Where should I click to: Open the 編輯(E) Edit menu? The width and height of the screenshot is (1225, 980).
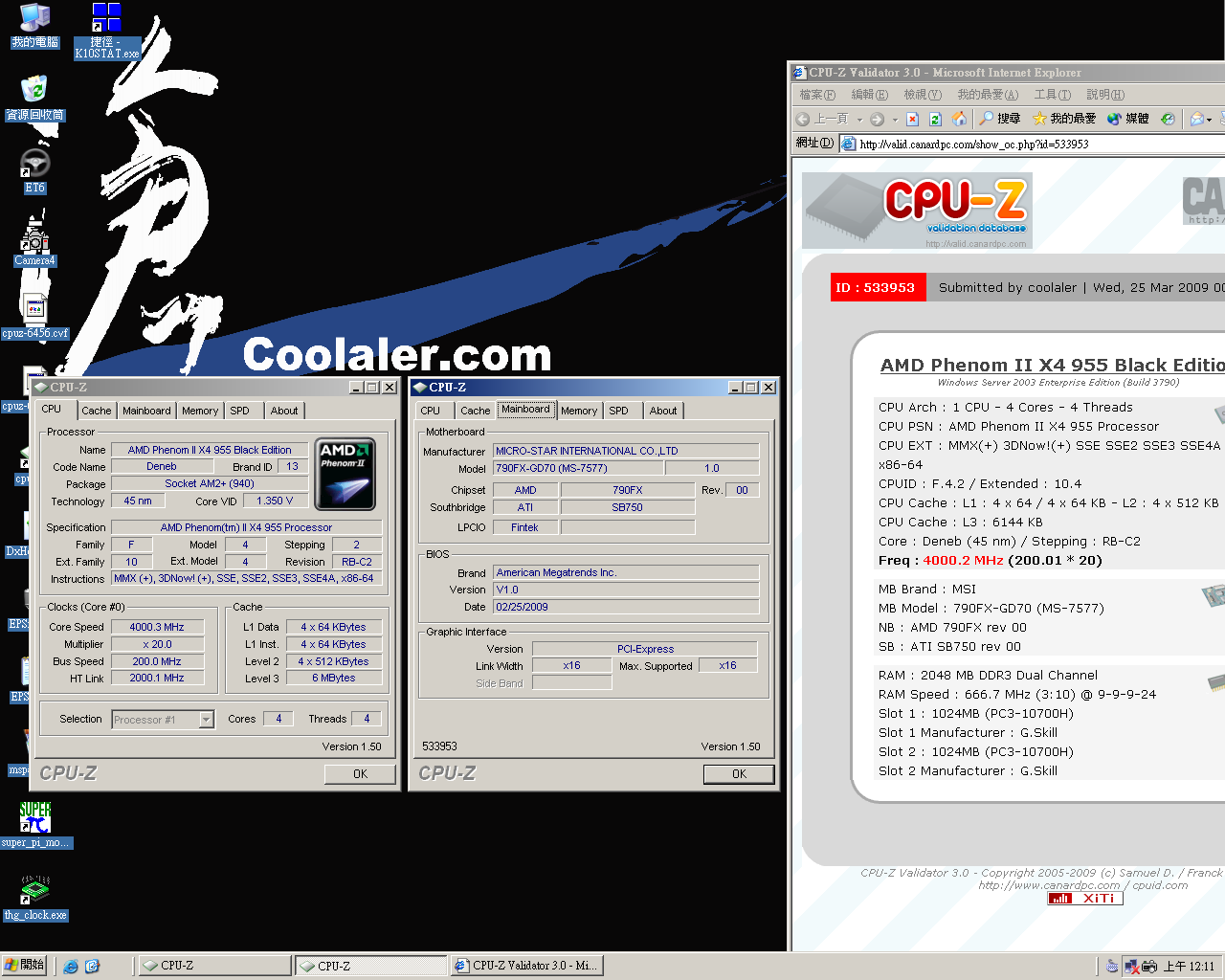point(869,95)
